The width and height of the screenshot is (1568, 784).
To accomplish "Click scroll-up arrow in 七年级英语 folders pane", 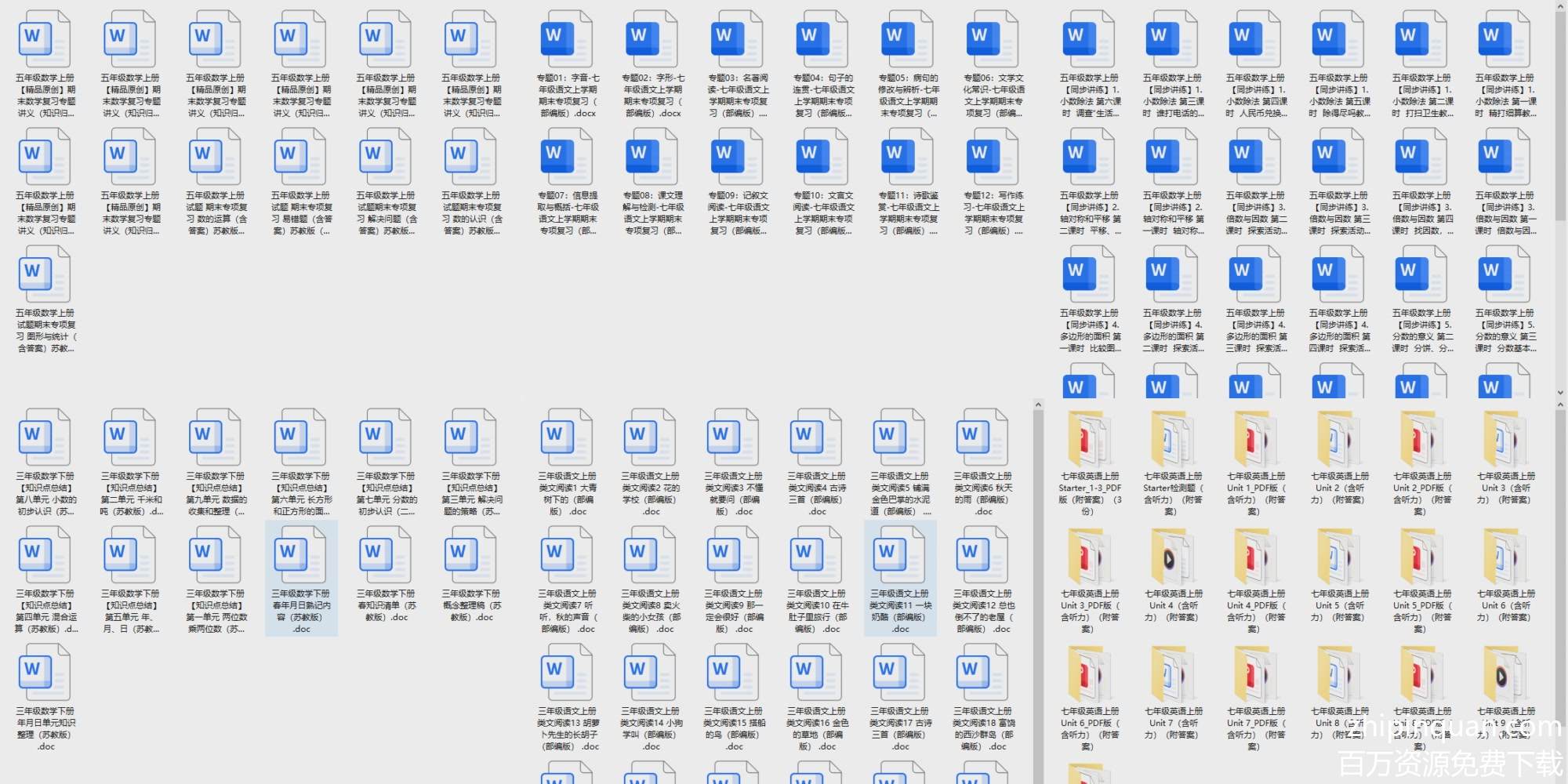I will click(1560, 405).
